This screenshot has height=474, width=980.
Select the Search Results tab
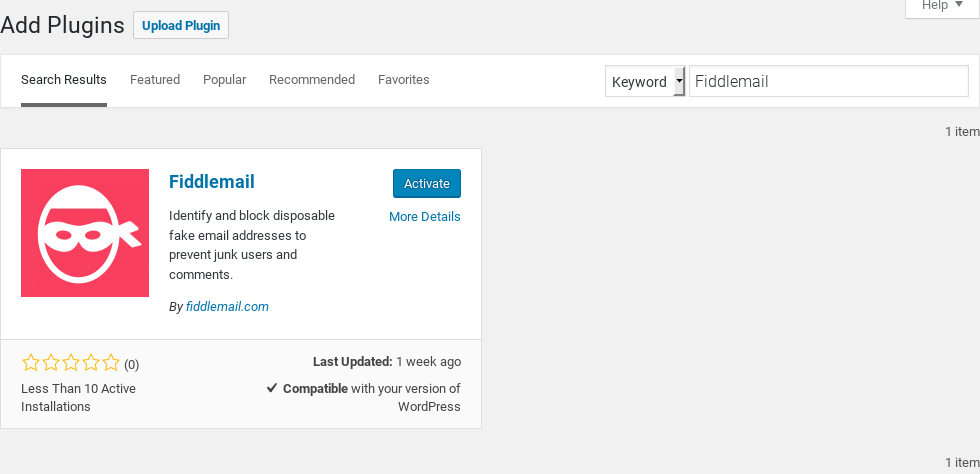[64, 79]
